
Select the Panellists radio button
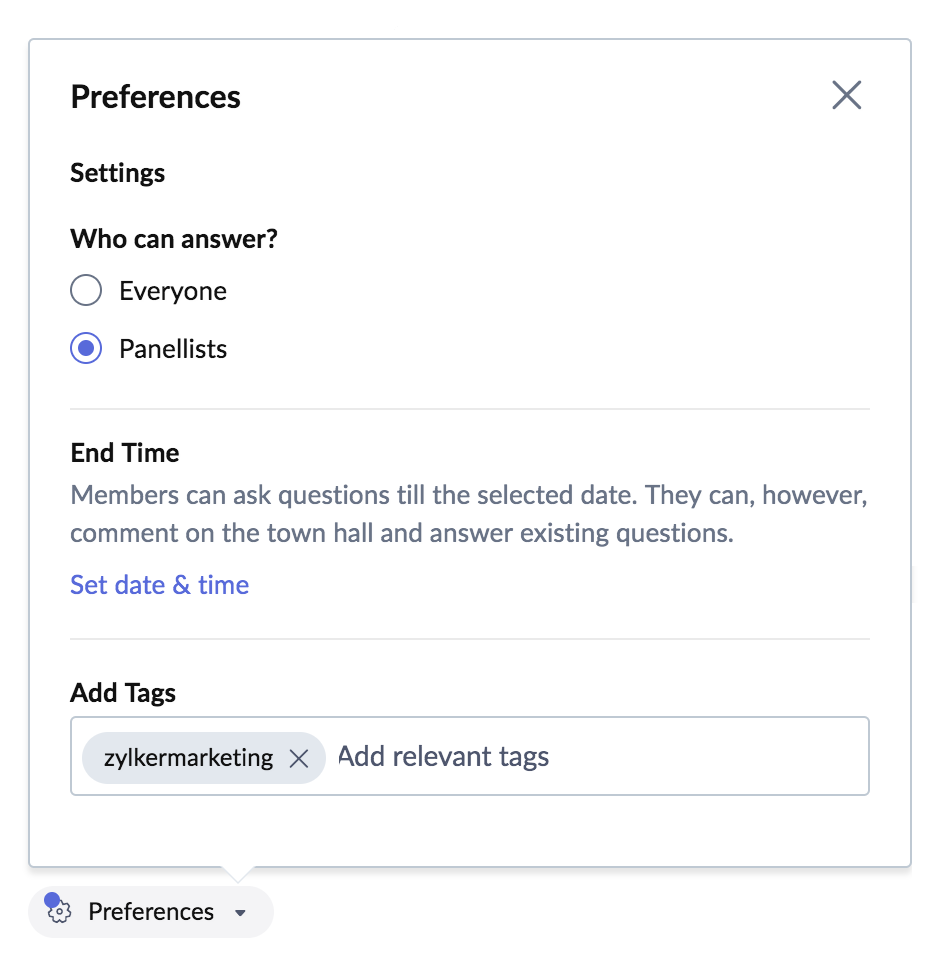(86, 349)
